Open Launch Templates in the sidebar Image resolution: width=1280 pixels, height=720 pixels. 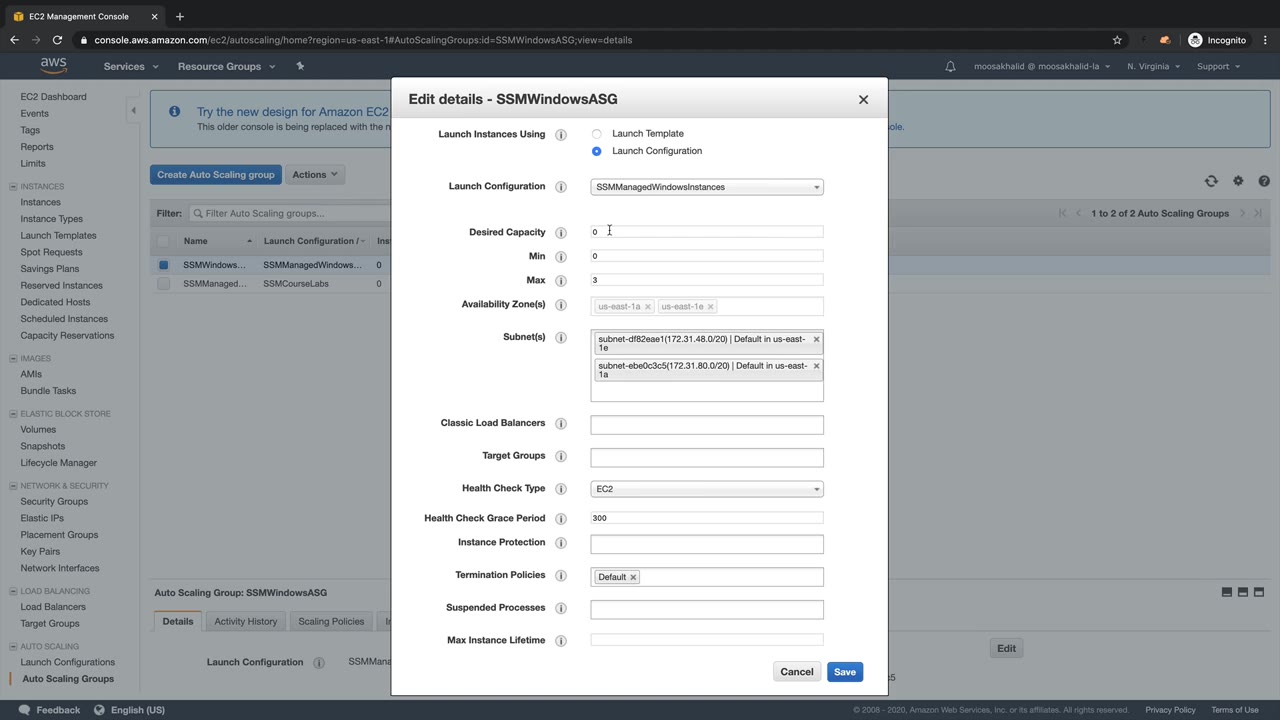click(x=59, y=236)
